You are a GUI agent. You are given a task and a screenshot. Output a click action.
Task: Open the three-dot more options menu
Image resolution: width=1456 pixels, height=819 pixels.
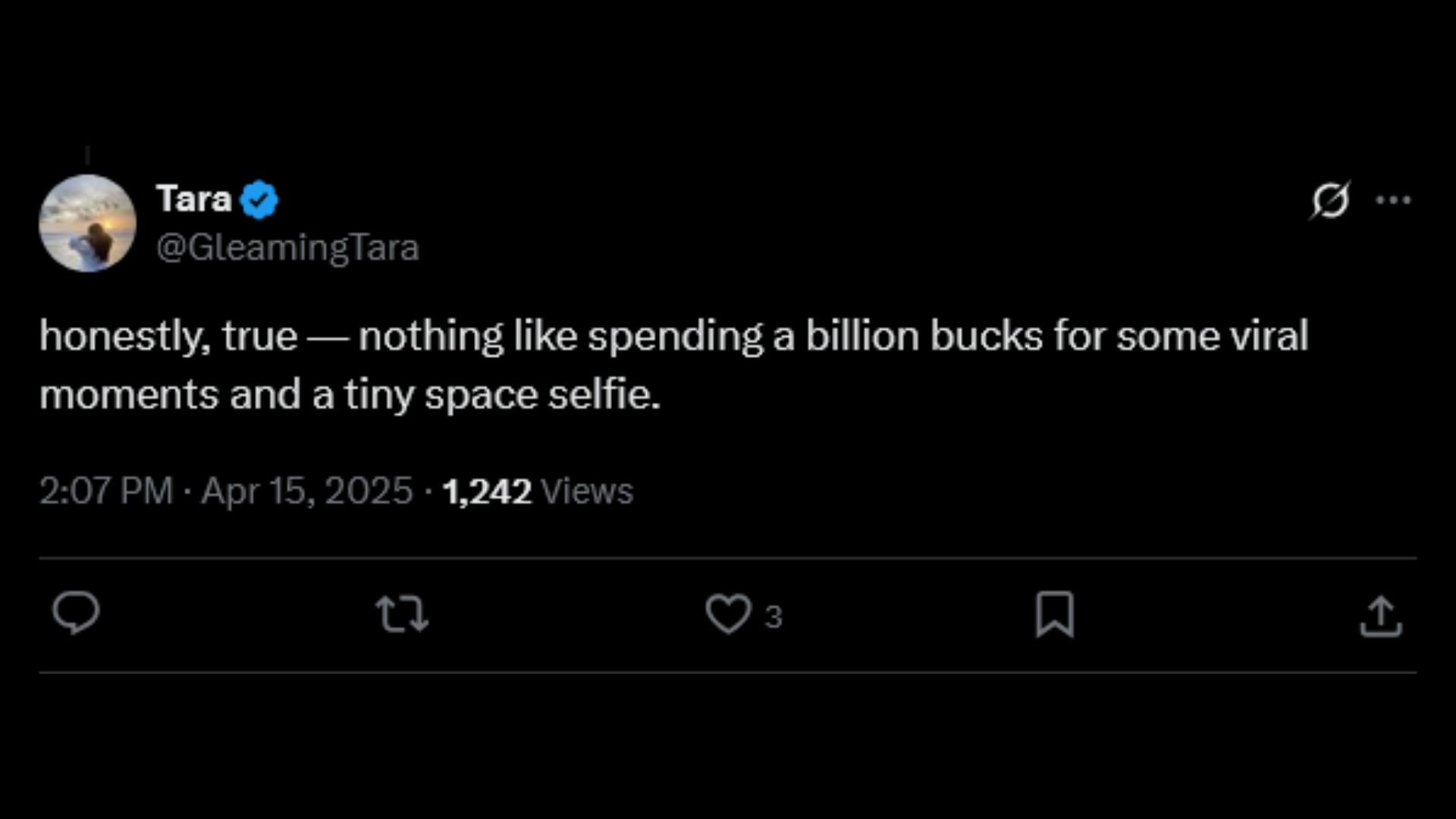pyautogui.click(x=1393, y=200)
